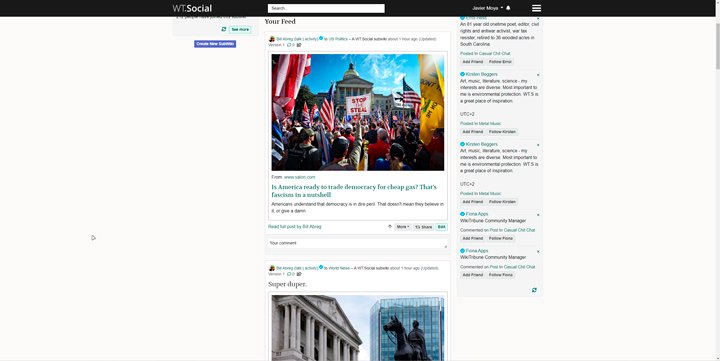Open the World News subwiki link
720x361 pixels.
pyautogui.click(x=339, y=268)
